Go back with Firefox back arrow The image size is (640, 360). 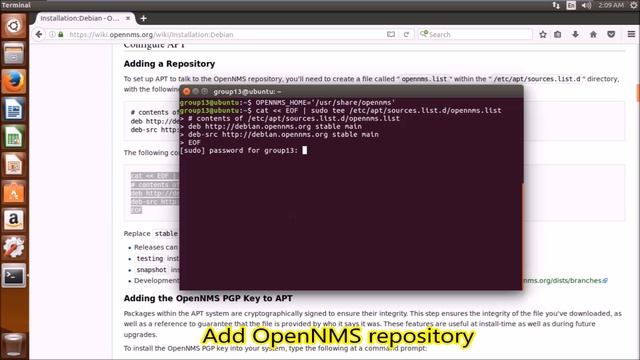(39, 34)
